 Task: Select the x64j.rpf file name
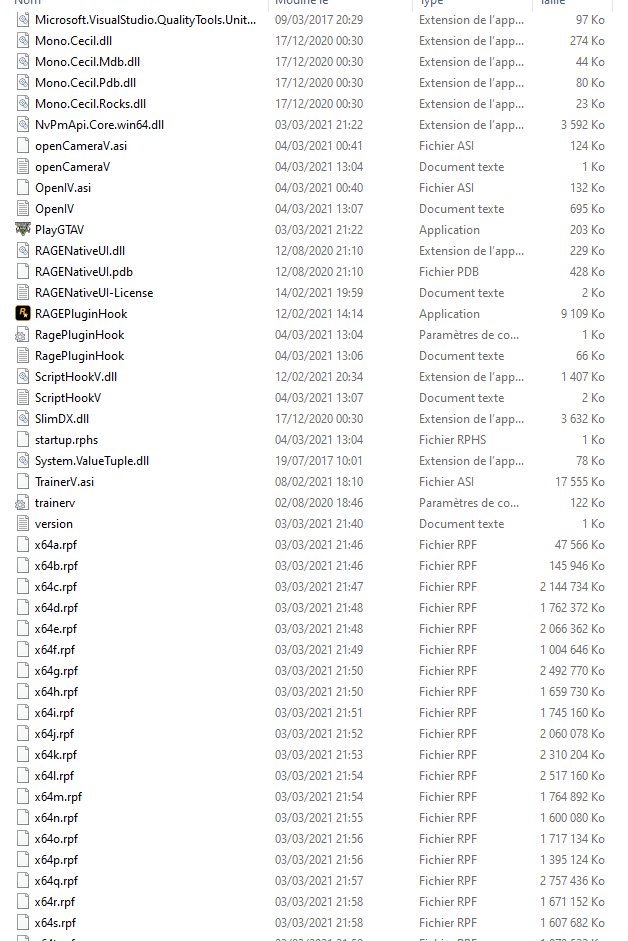[54, 734]
